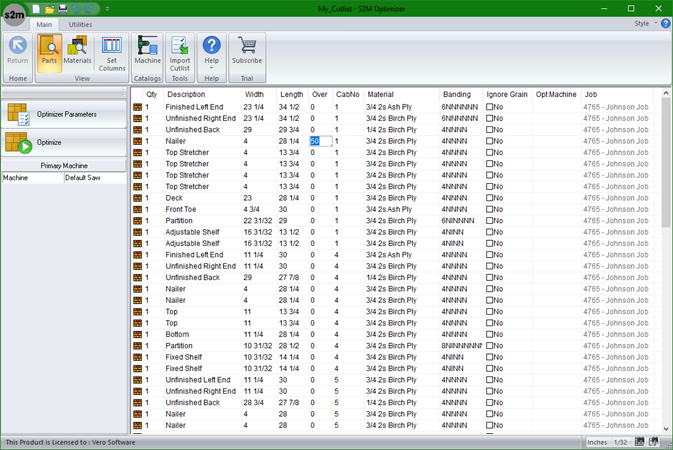This screenshot has width=673, height=450.
Task: Click the New document icon in quick access toolbar
Action: [x=36, y=9]
